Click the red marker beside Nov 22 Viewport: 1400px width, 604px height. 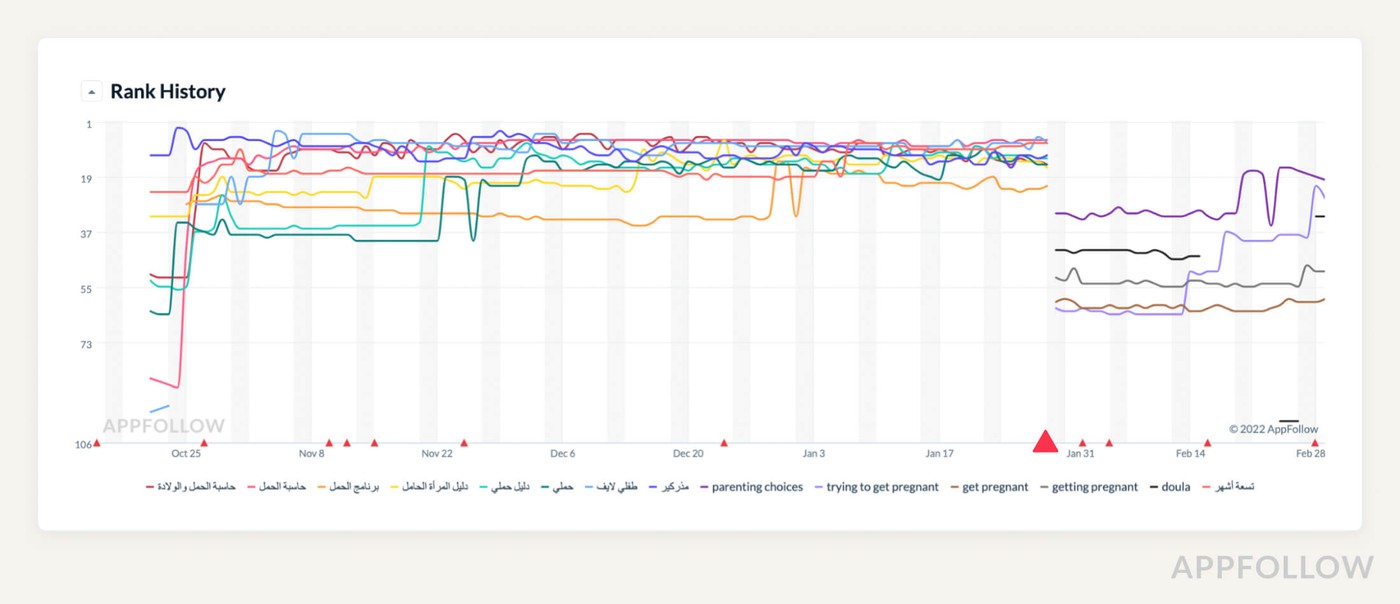coord(464,442)
